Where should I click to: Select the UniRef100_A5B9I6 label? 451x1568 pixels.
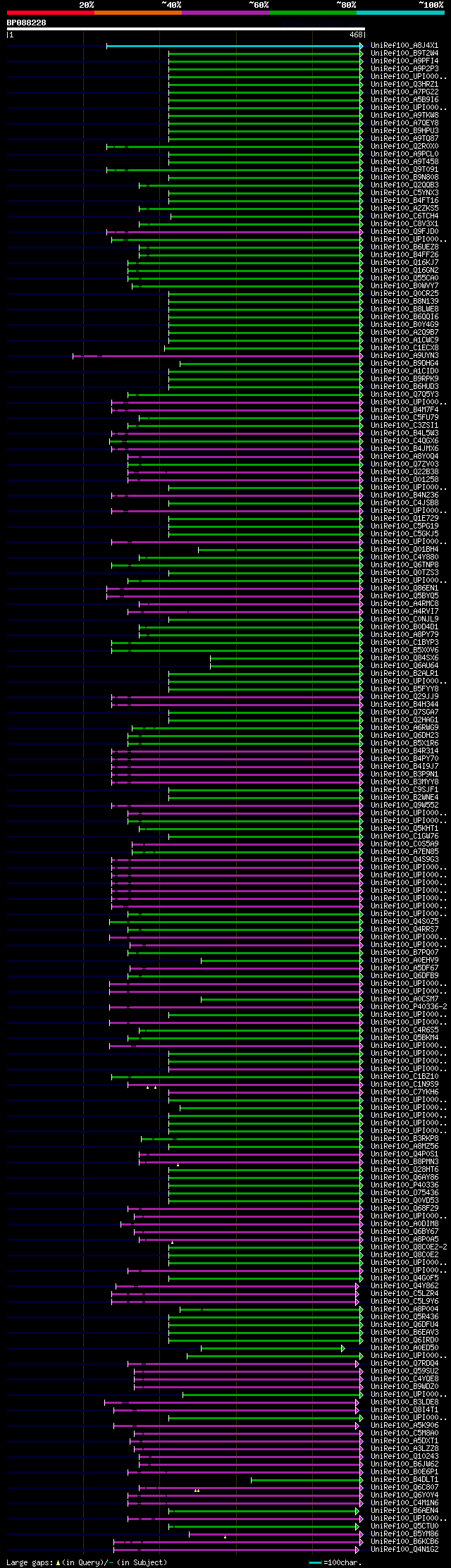click(404, 100)
